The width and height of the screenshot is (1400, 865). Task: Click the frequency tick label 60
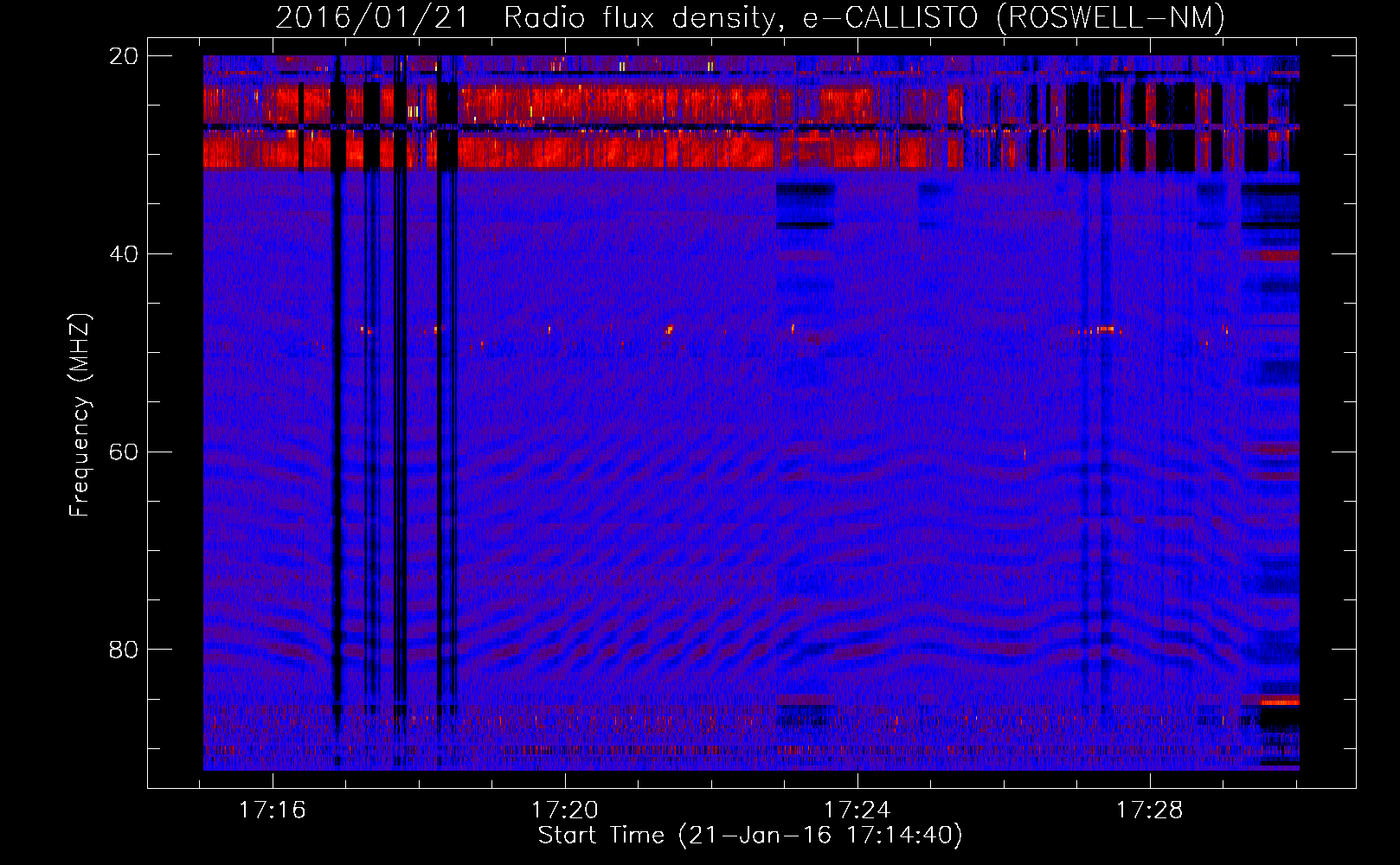pos(124,452)
